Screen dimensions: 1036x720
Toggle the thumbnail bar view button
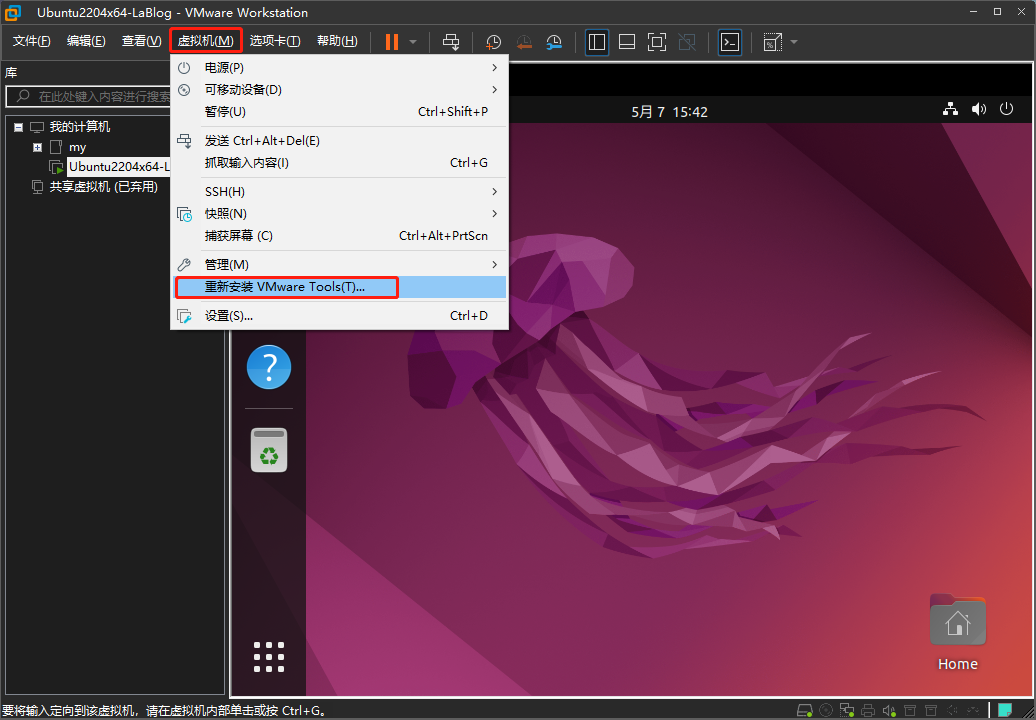click(626, 42)
